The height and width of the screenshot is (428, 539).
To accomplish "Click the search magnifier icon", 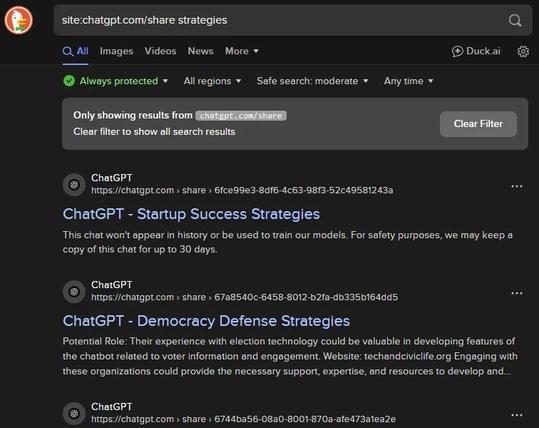I will (x=515, y=20).
